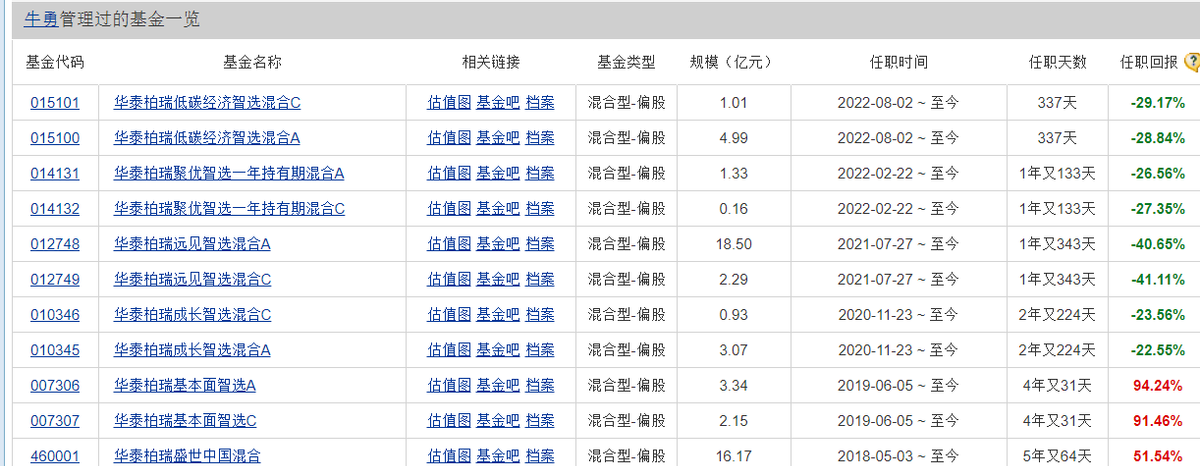Open fund code 010346
Viewport: 1200px width, 466px height.
[x=55, y=314]
